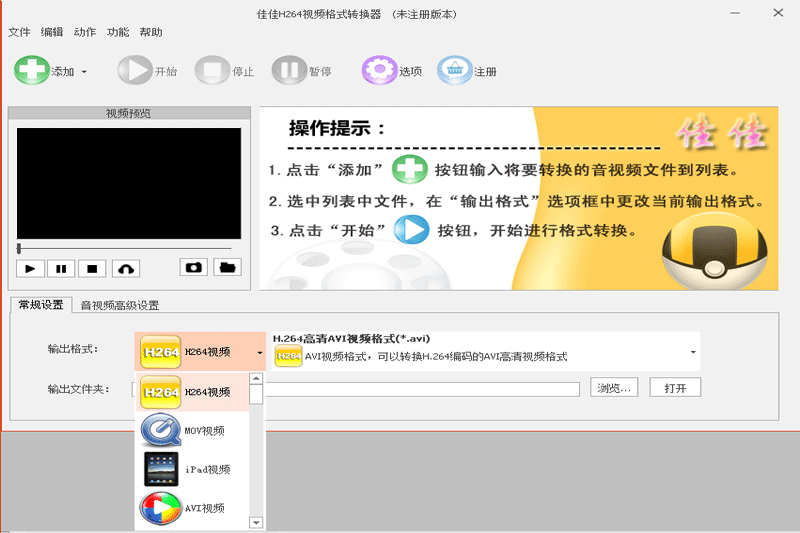Select MOV视频 from format list
Screen dimensions: 800x533
[x=192, y=430]
